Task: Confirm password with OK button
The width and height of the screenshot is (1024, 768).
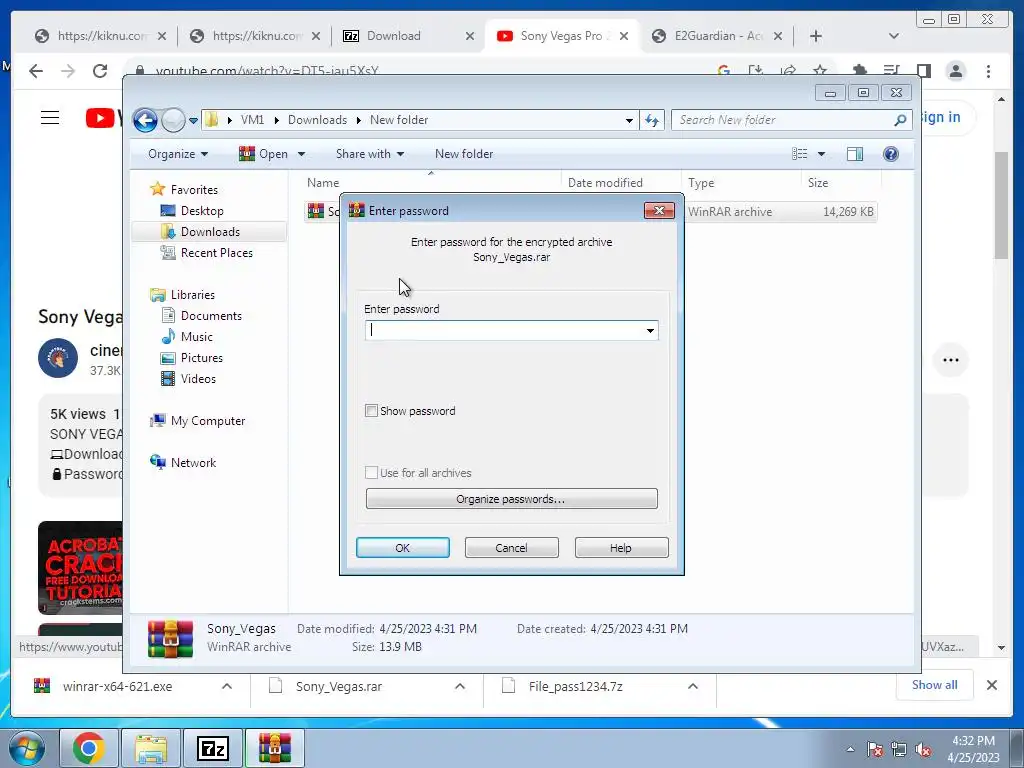Action: [x=402, y=548]
